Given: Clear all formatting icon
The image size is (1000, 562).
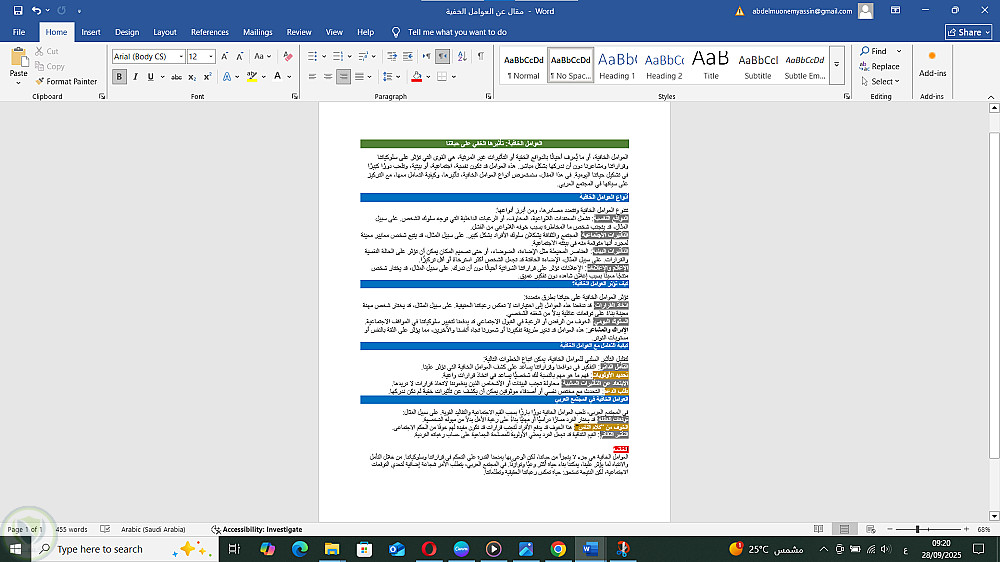Looking at the screenshot, I should (288, 56).
